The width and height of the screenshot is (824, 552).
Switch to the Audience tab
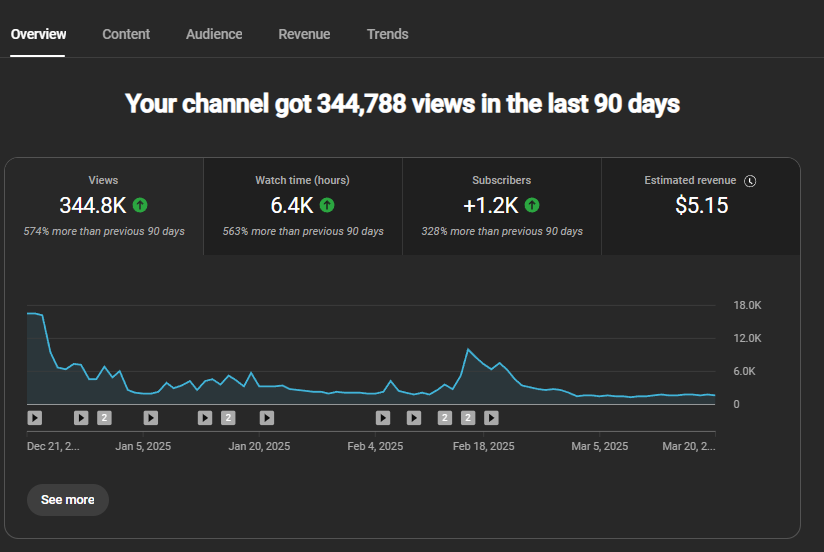point(214,34)
